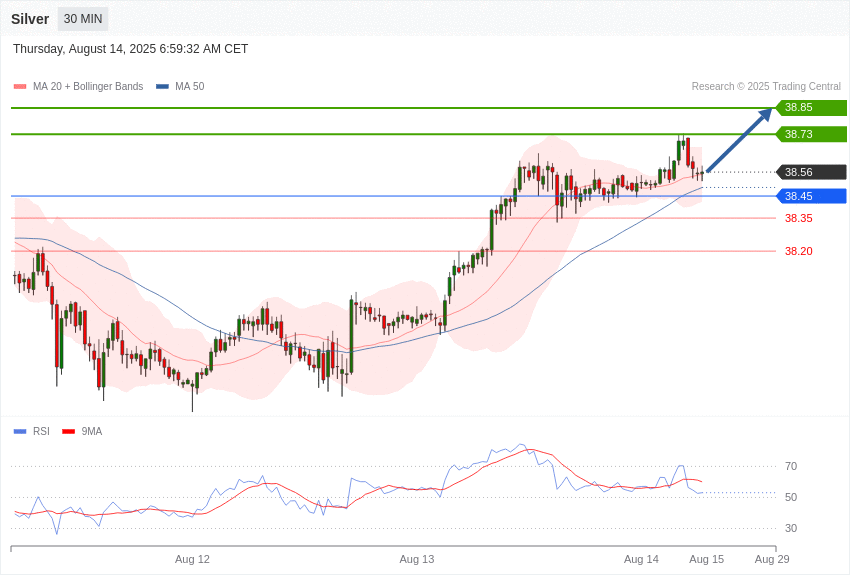Click the Aug 14 date axis label
The width and height of the screenshot is (850, 576).
pos(641,559)
